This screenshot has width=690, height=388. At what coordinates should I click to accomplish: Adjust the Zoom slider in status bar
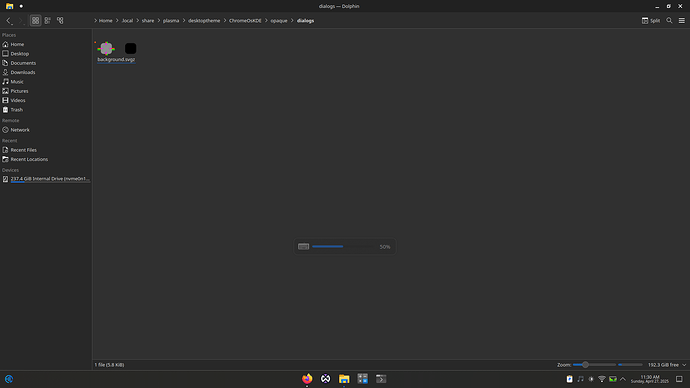click(x=594, y=365)
